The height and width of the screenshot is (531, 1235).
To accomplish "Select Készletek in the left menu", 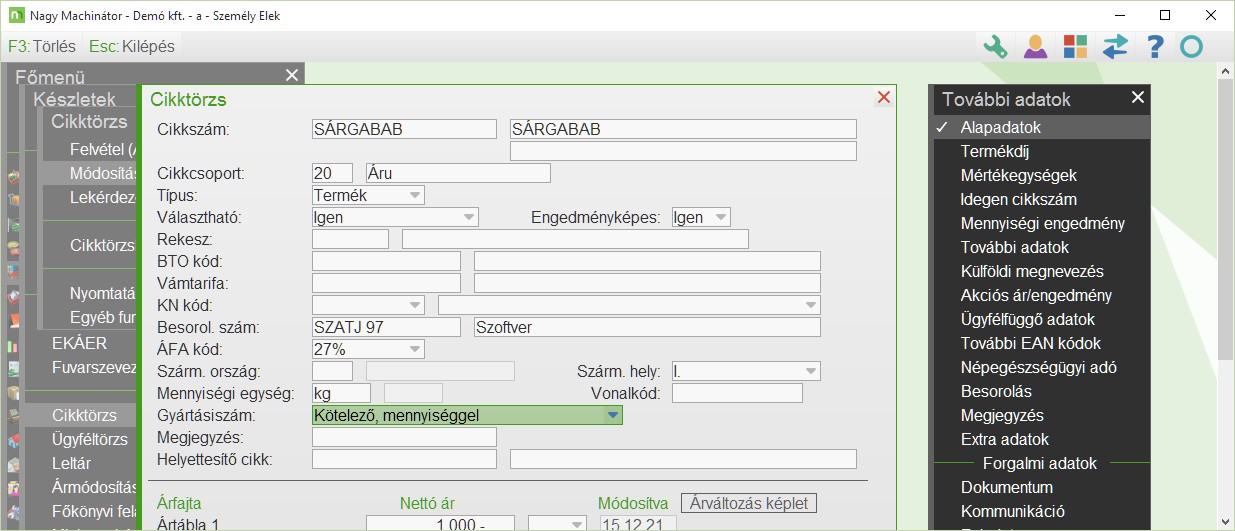I will click(x=75, y=99).
